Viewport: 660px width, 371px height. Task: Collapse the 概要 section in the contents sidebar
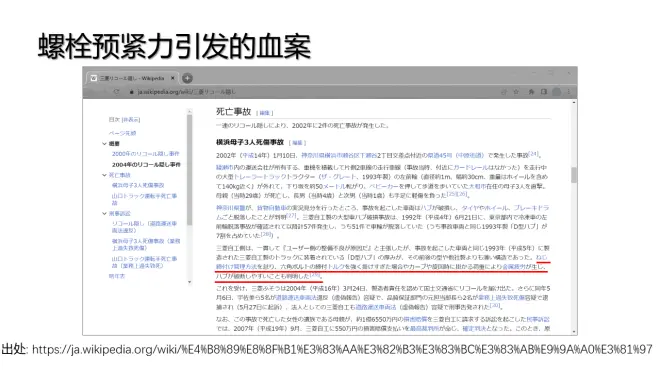click(x=104, y=144)
